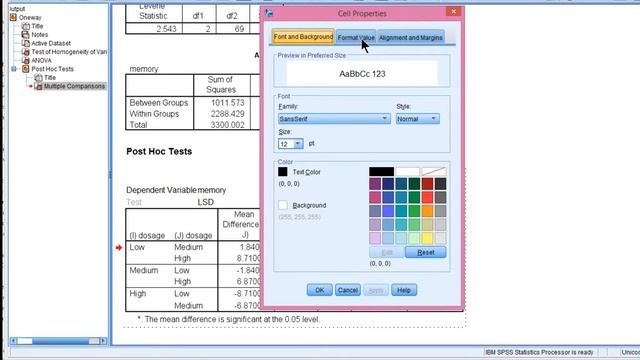Click Cancel in Cell Properties

point(348,290)
